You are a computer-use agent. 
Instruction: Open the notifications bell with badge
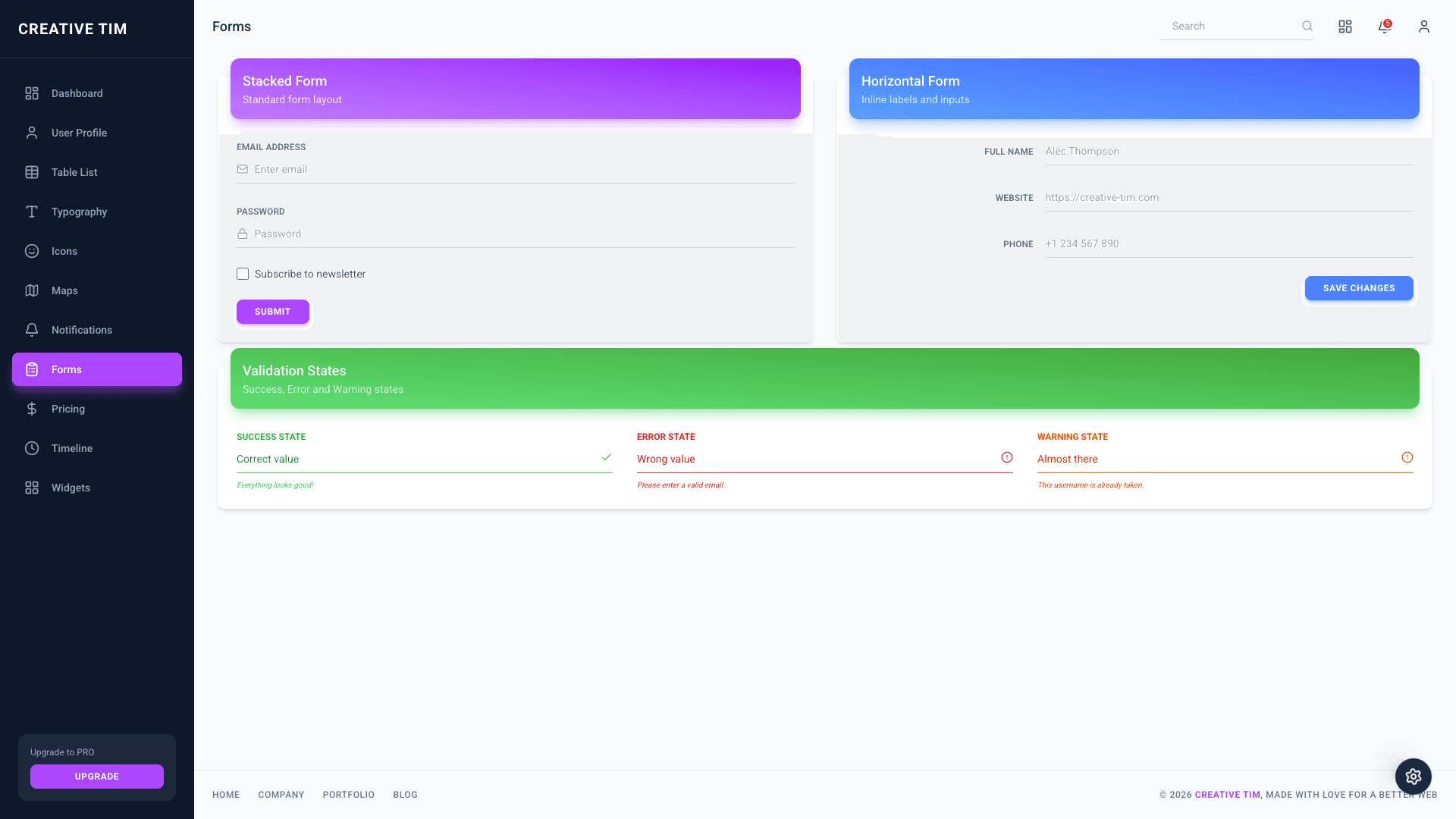pos(1383,26)
